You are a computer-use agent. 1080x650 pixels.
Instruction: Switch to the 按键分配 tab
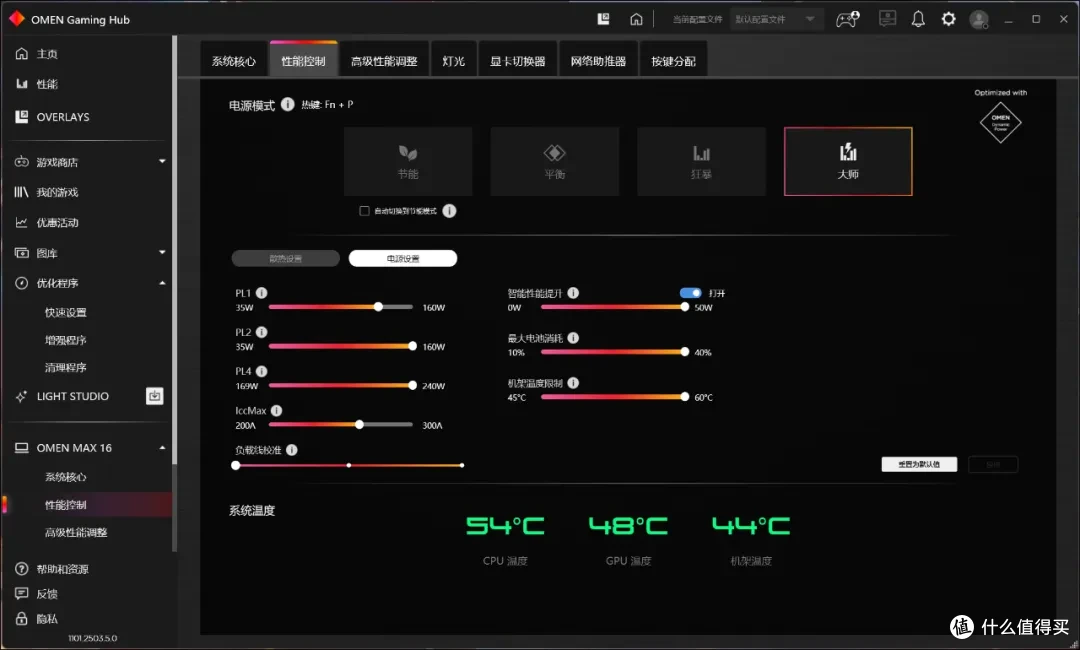point(673,61)
